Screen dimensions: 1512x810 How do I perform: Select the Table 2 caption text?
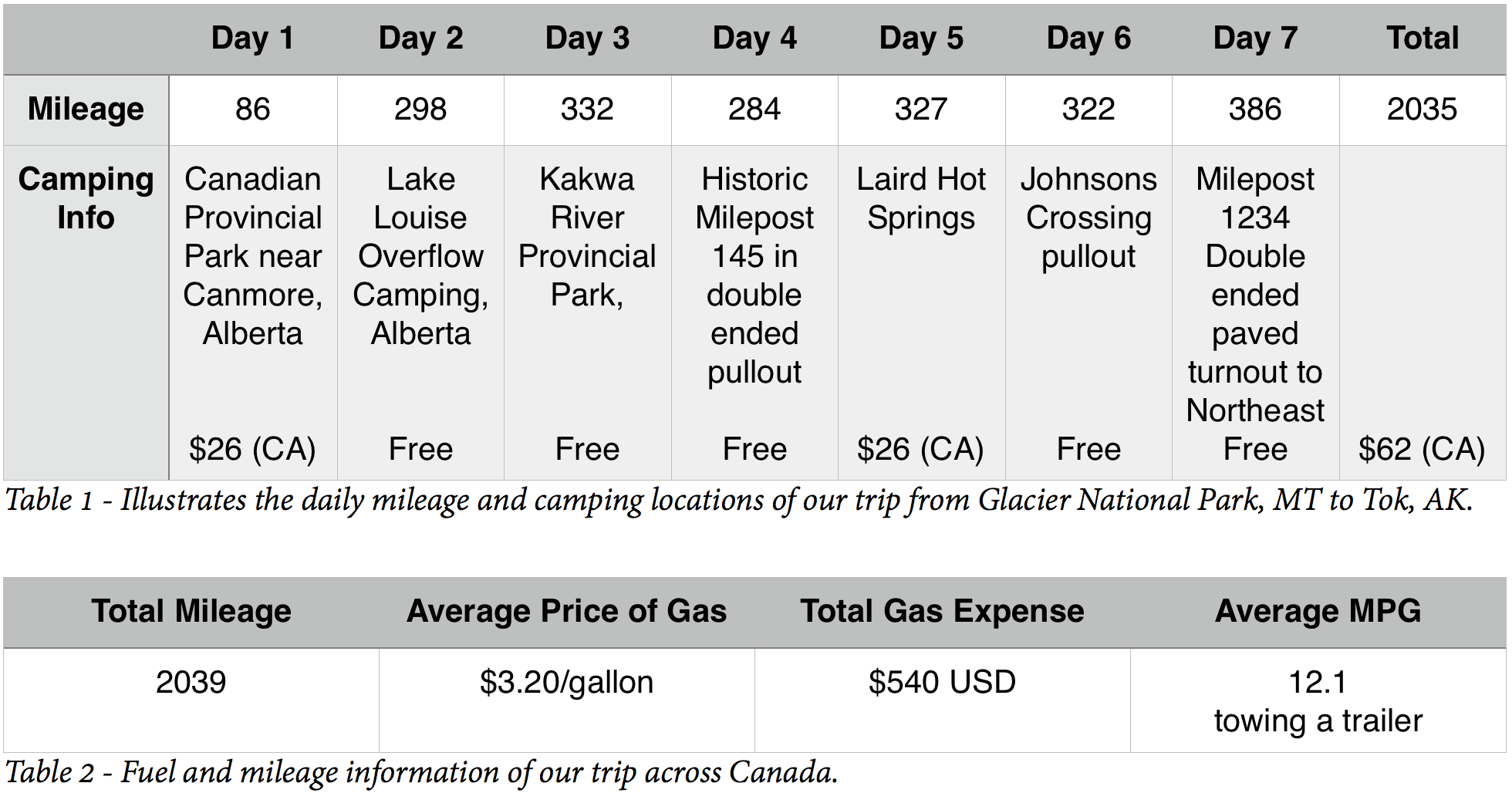pos(421,772)
